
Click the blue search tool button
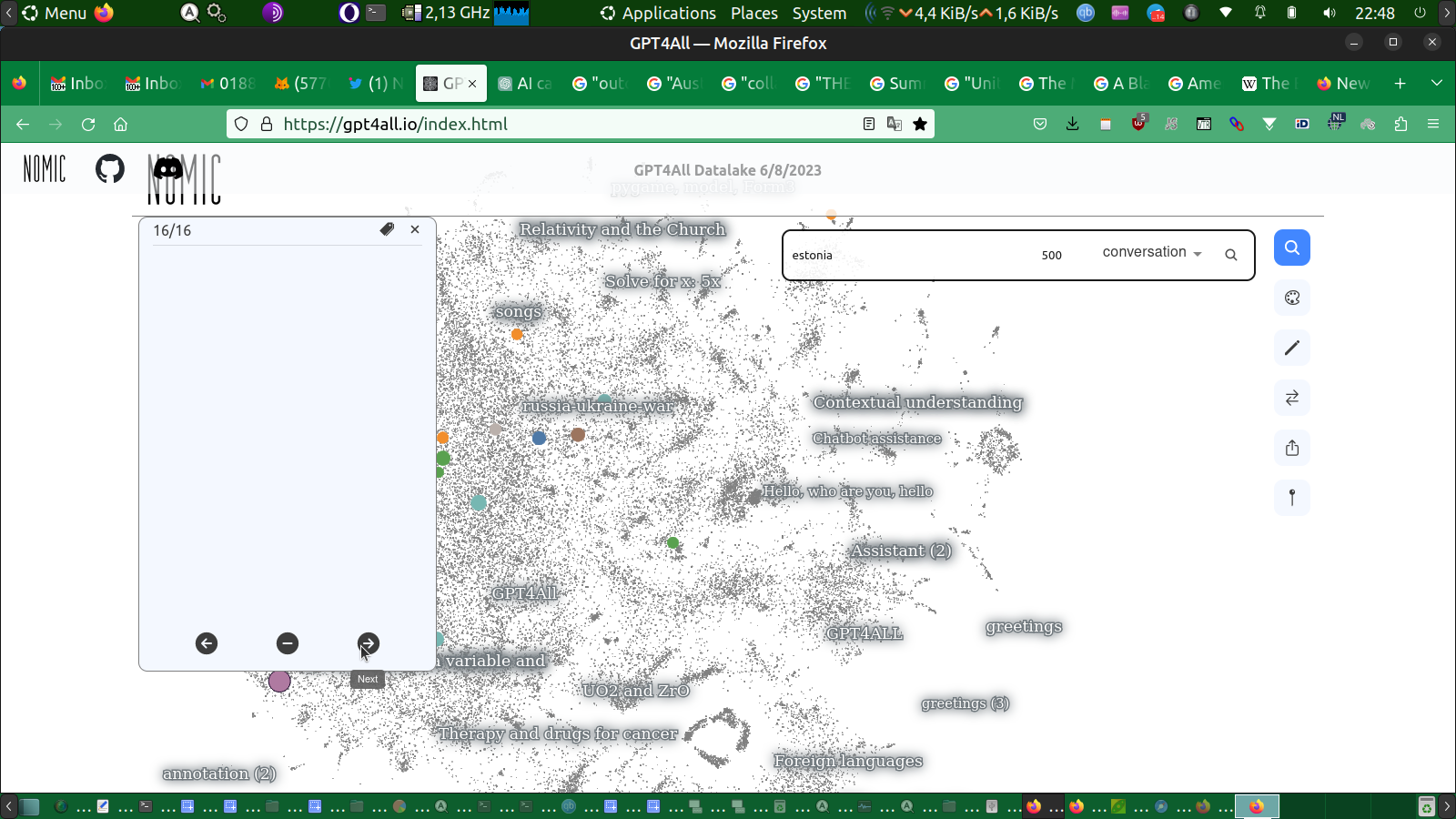point(1292,248)
